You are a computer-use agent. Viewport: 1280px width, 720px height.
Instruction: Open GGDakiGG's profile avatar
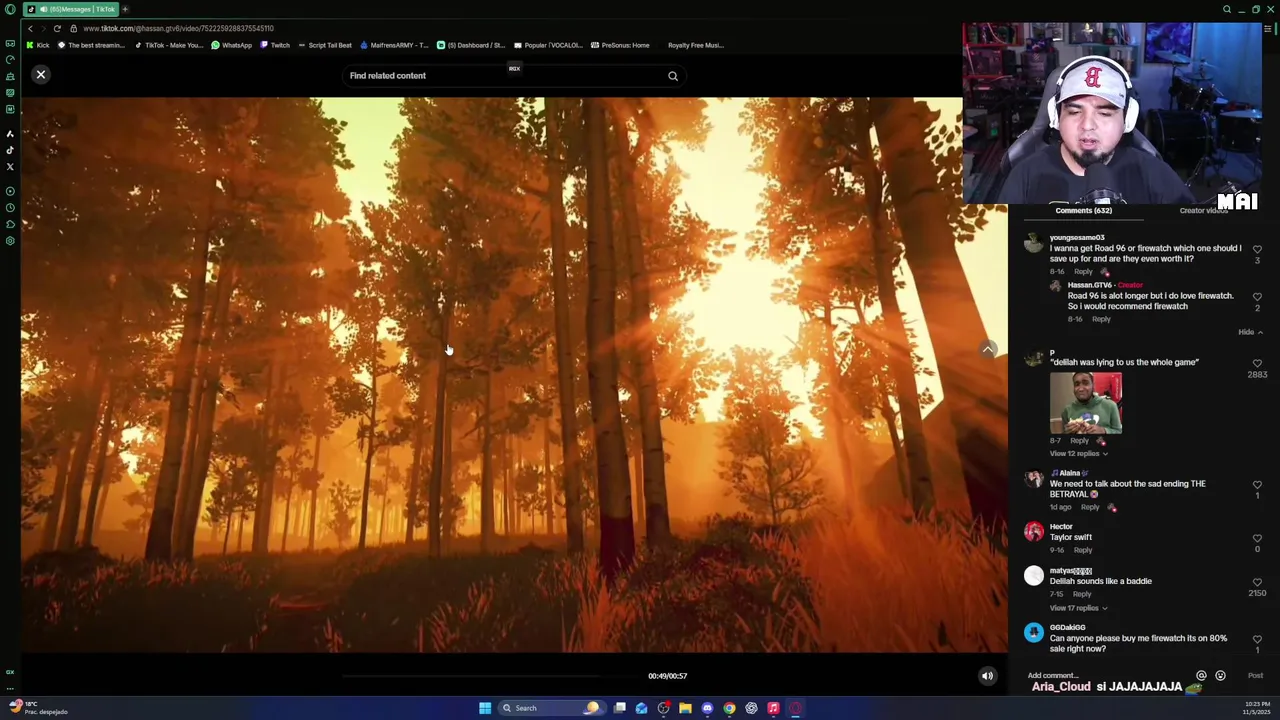[x=1034, y=632]
